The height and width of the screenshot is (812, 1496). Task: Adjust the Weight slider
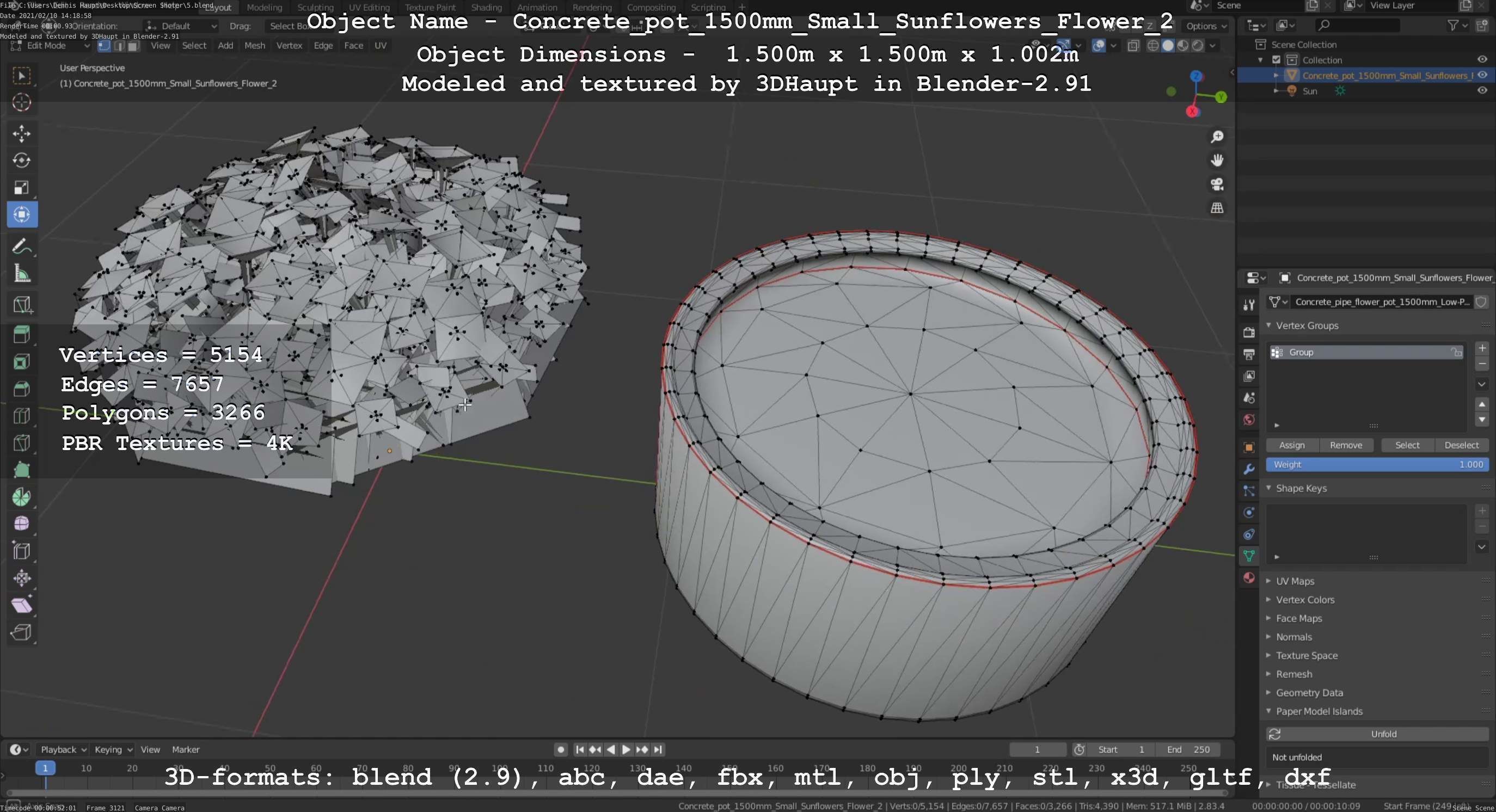(1377, 464)
